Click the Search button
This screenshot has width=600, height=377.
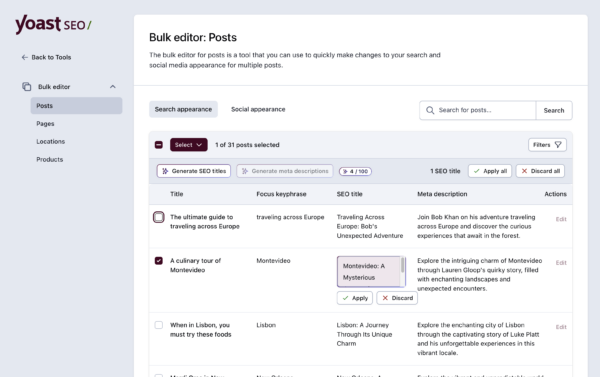click(554, 111)
